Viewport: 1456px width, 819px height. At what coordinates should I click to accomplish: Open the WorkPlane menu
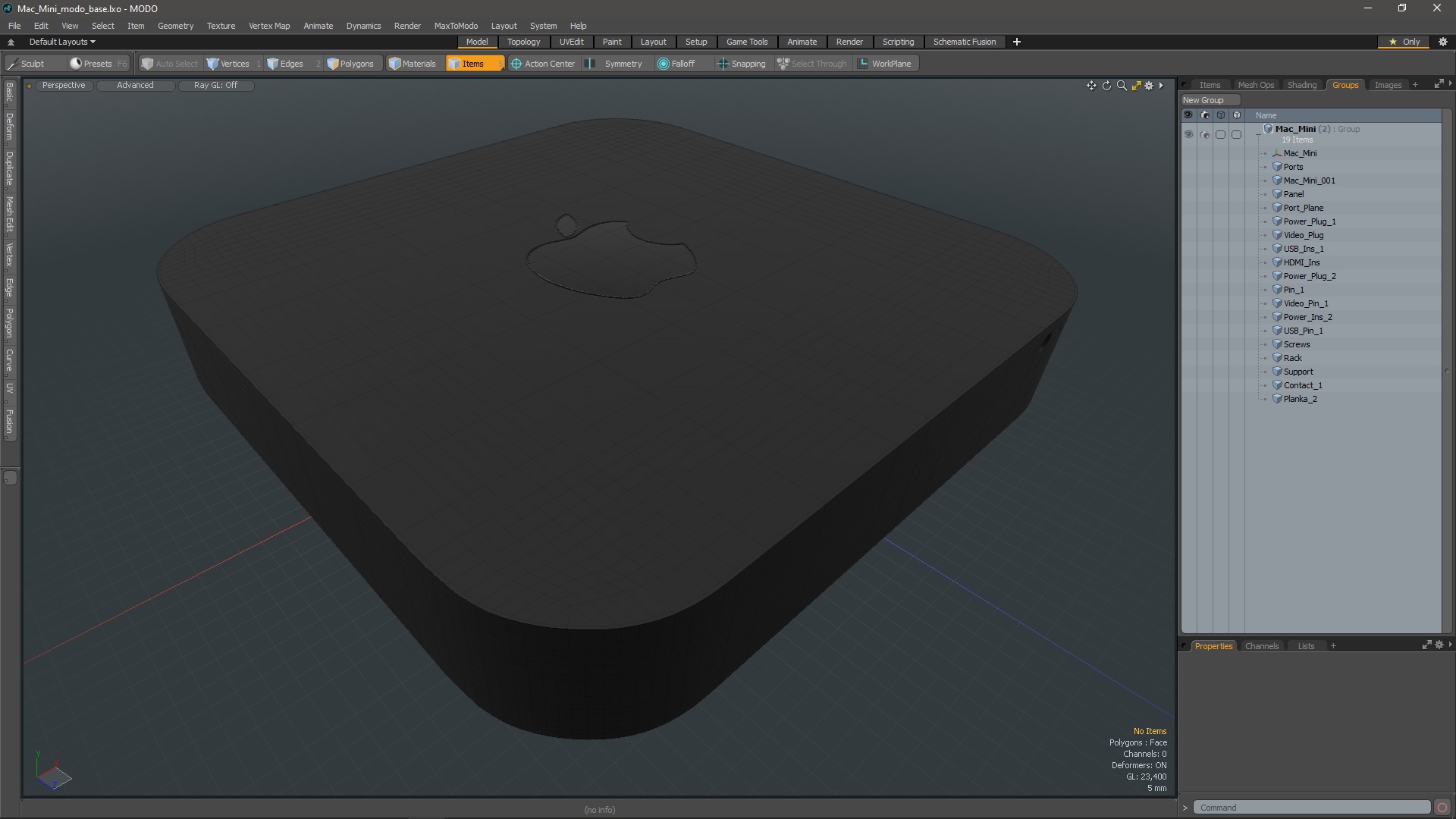885,64
